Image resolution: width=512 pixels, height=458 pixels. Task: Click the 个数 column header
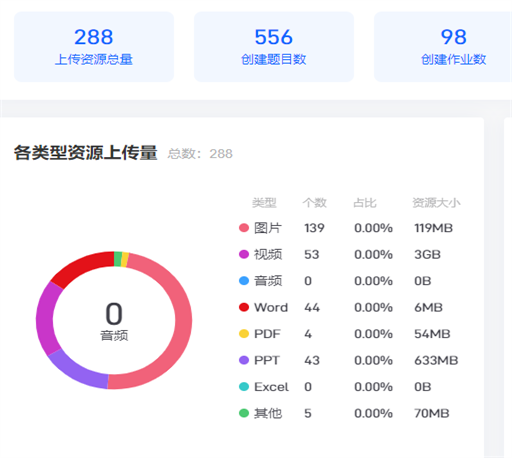pos(314,203)
